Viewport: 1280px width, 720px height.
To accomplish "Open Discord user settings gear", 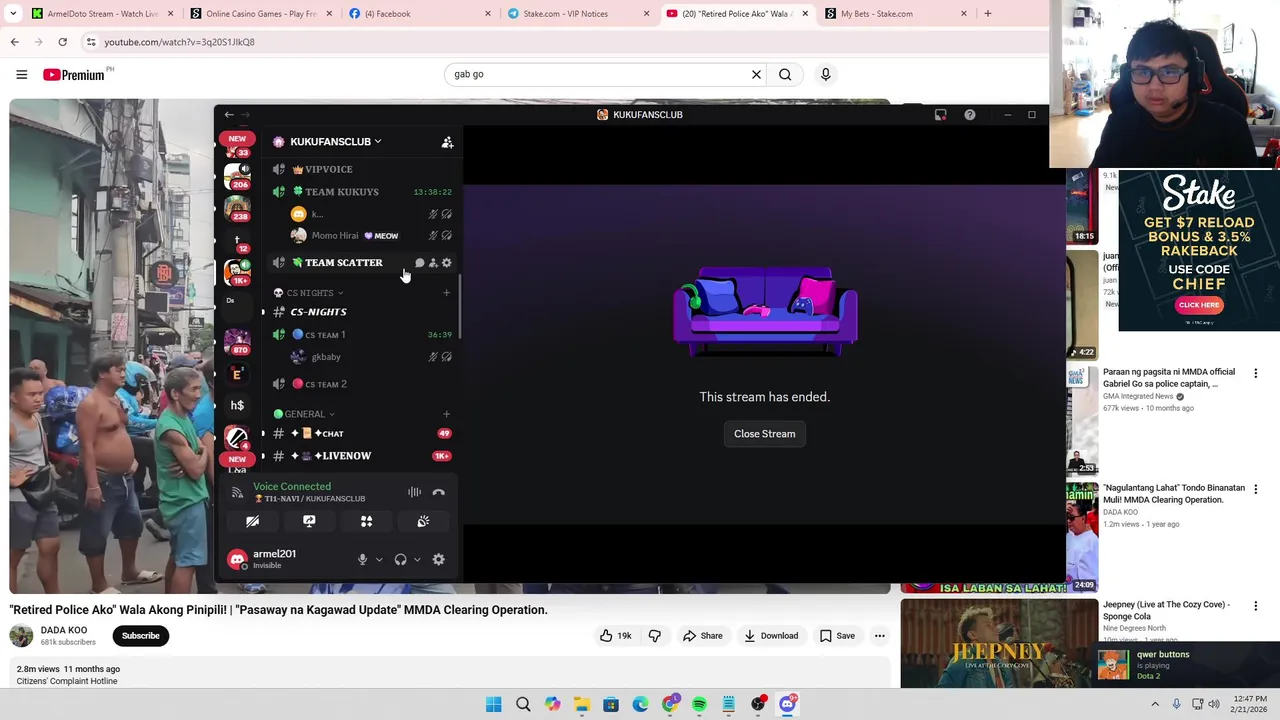I will [x=438, y=560].
